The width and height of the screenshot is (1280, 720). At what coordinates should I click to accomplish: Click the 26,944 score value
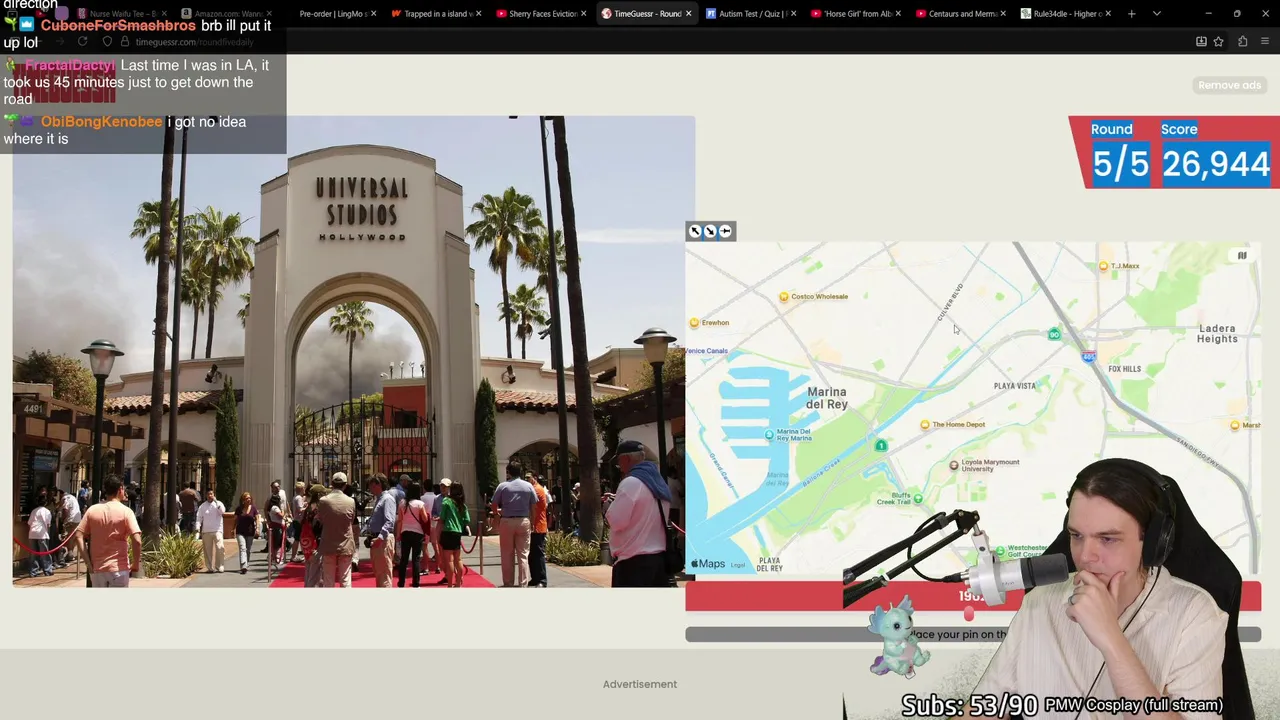pyautogui.click(x=1216, y=164)
